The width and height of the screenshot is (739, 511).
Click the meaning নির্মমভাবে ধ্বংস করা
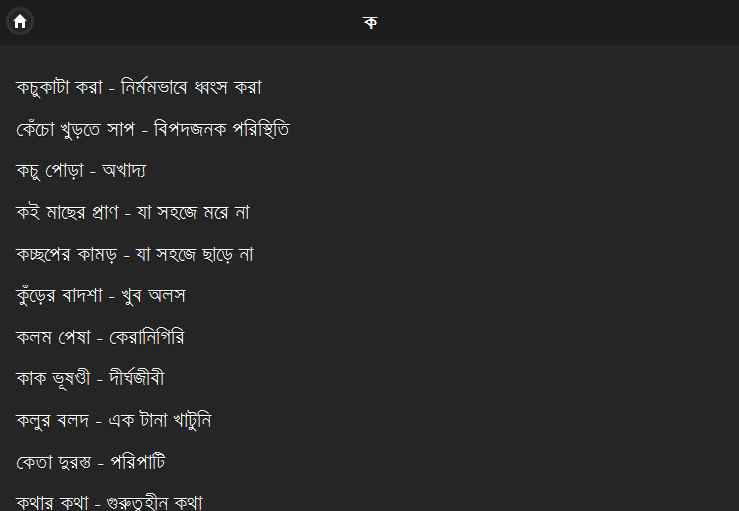(191, 88)
